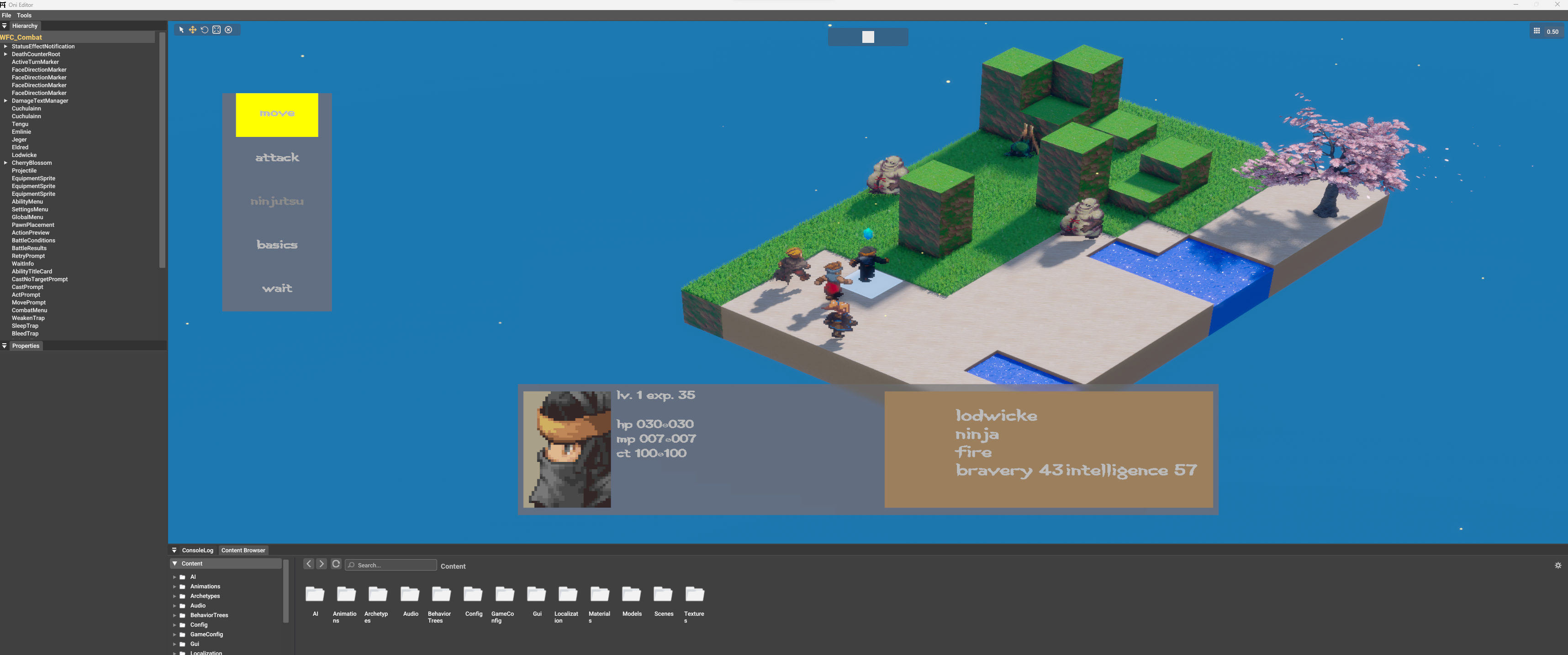
Task: Refresh the content browser listing
Action: pos(335,564)
